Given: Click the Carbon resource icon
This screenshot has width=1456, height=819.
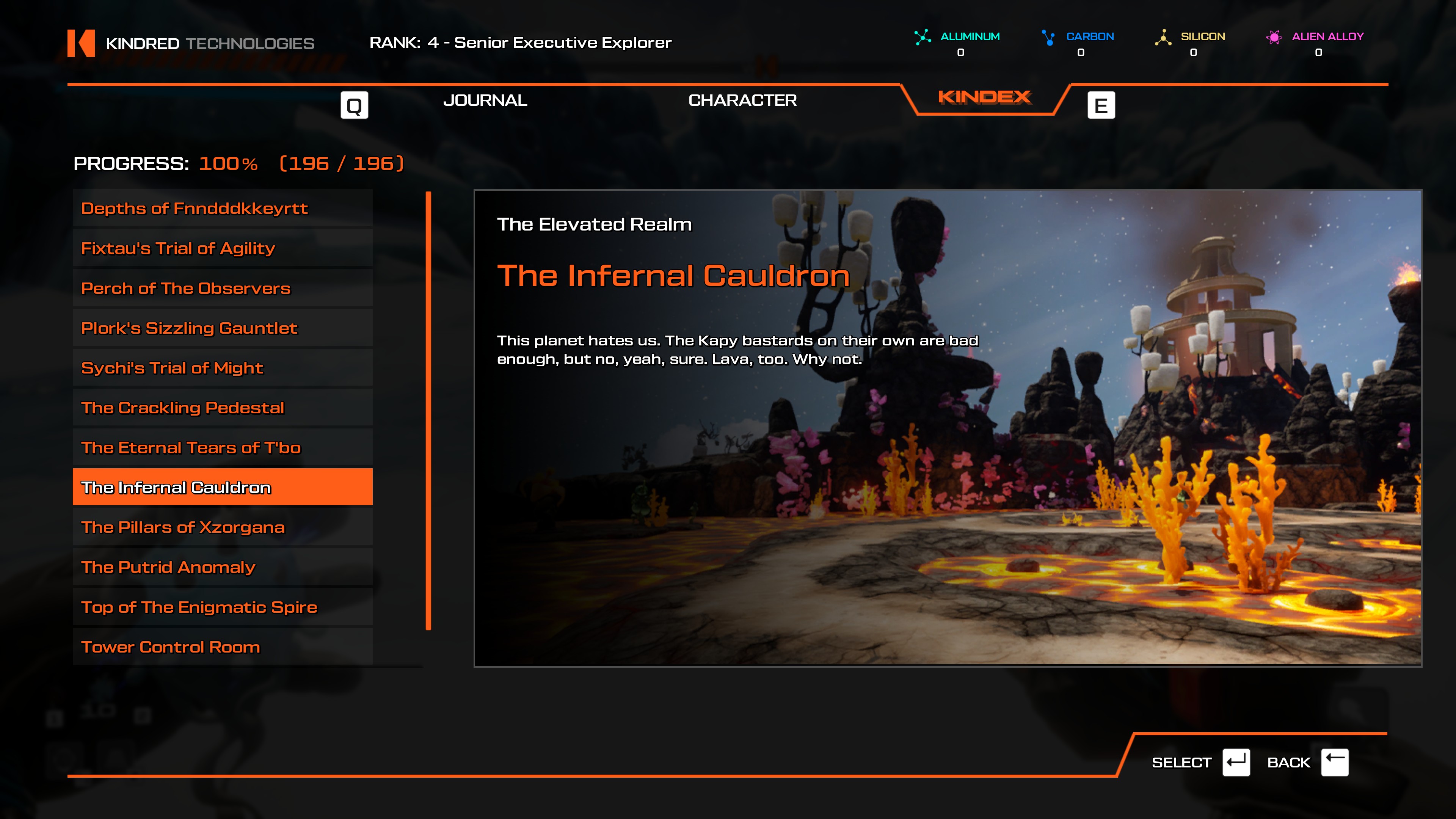Looking at the screenshot, I should coord(1048,37).
